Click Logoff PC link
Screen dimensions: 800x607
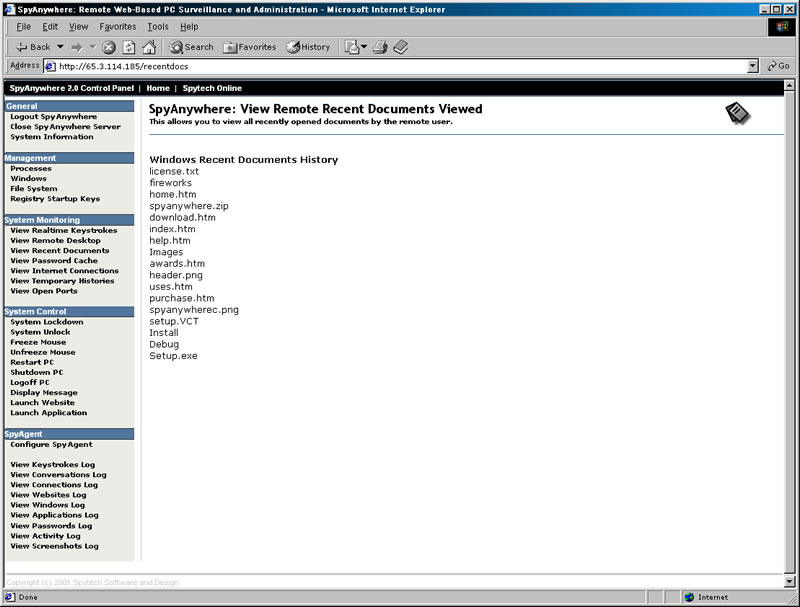[x=30, y=383]
